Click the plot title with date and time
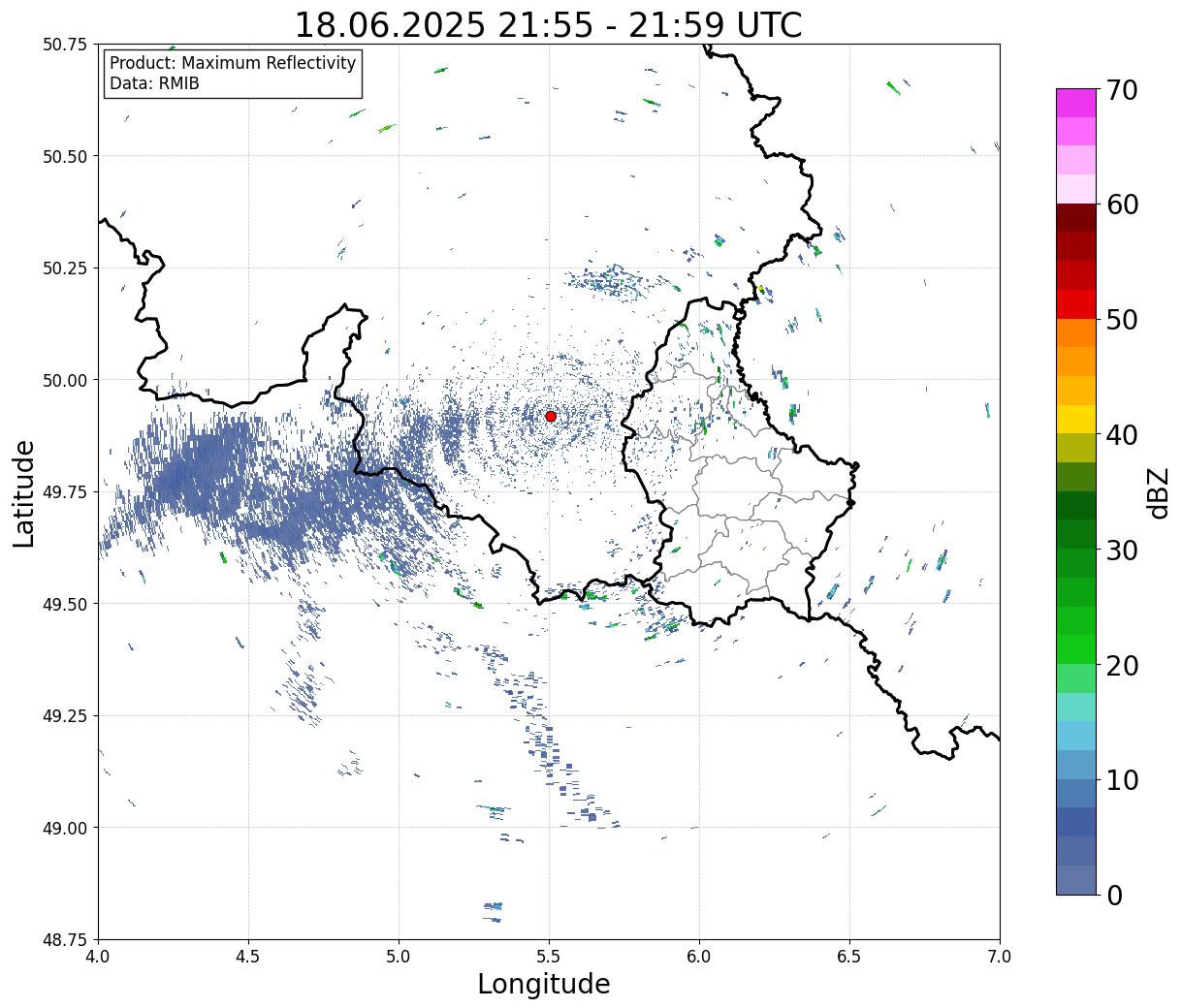Viewport: 1182px width, 1008px height. tap(548, 24)
